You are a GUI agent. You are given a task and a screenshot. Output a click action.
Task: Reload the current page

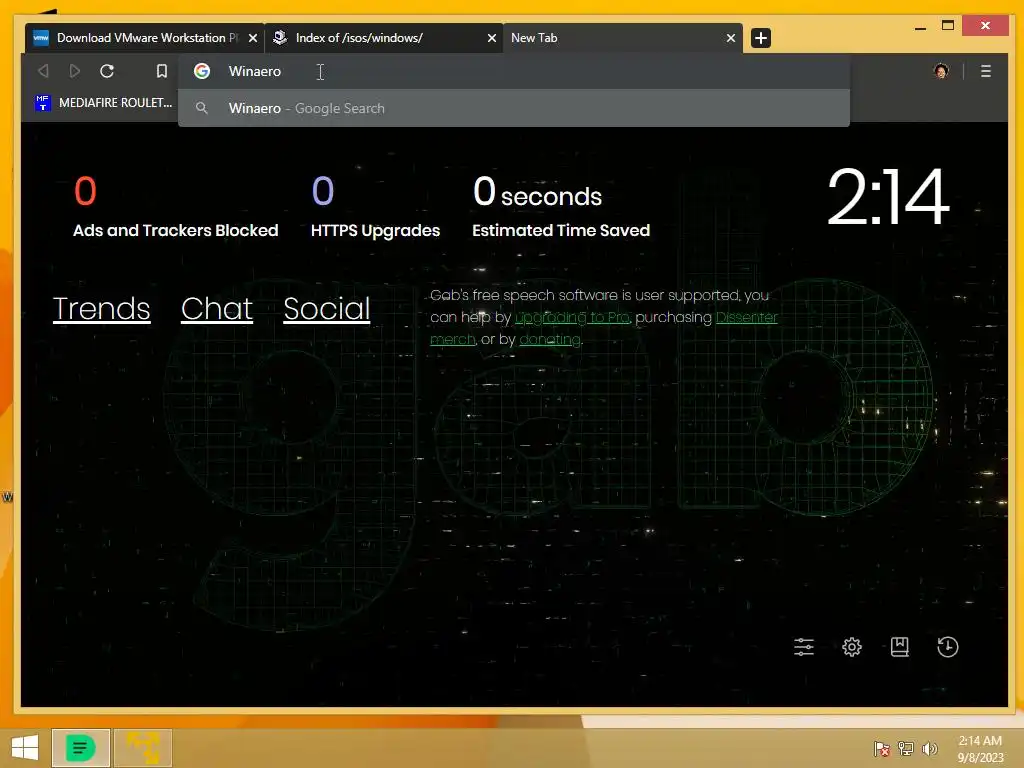click(107, 71)
